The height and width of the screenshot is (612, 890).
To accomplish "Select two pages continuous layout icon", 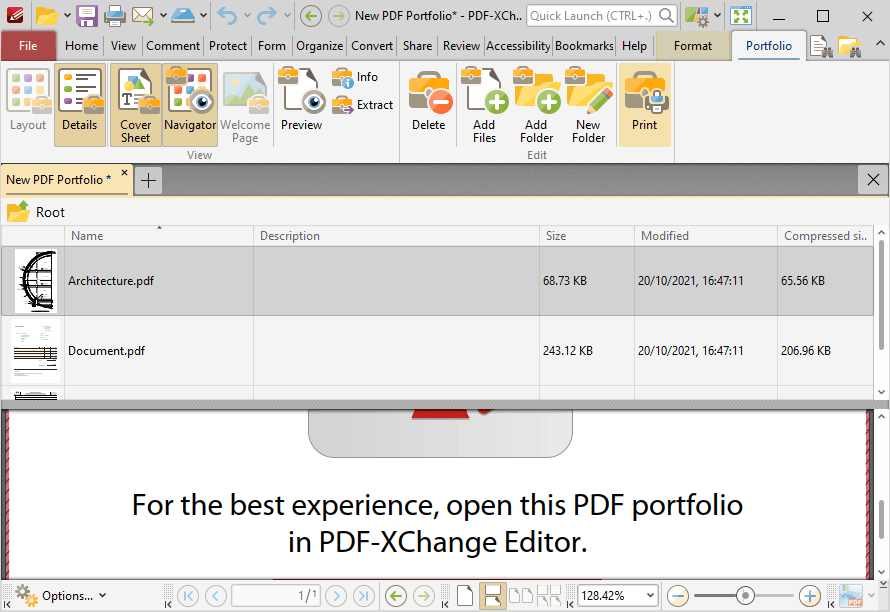I will (x=549, y=596).
